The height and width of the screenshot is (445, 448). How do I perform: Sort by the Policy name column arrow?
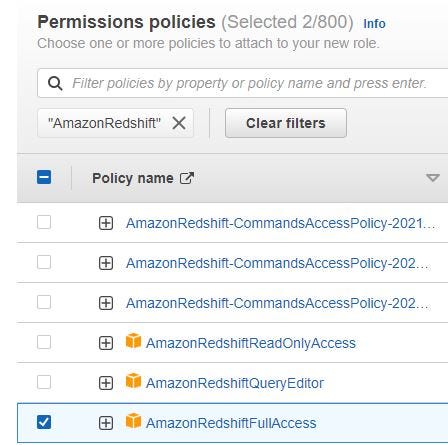pyautogui.click(x=433, y=178)
